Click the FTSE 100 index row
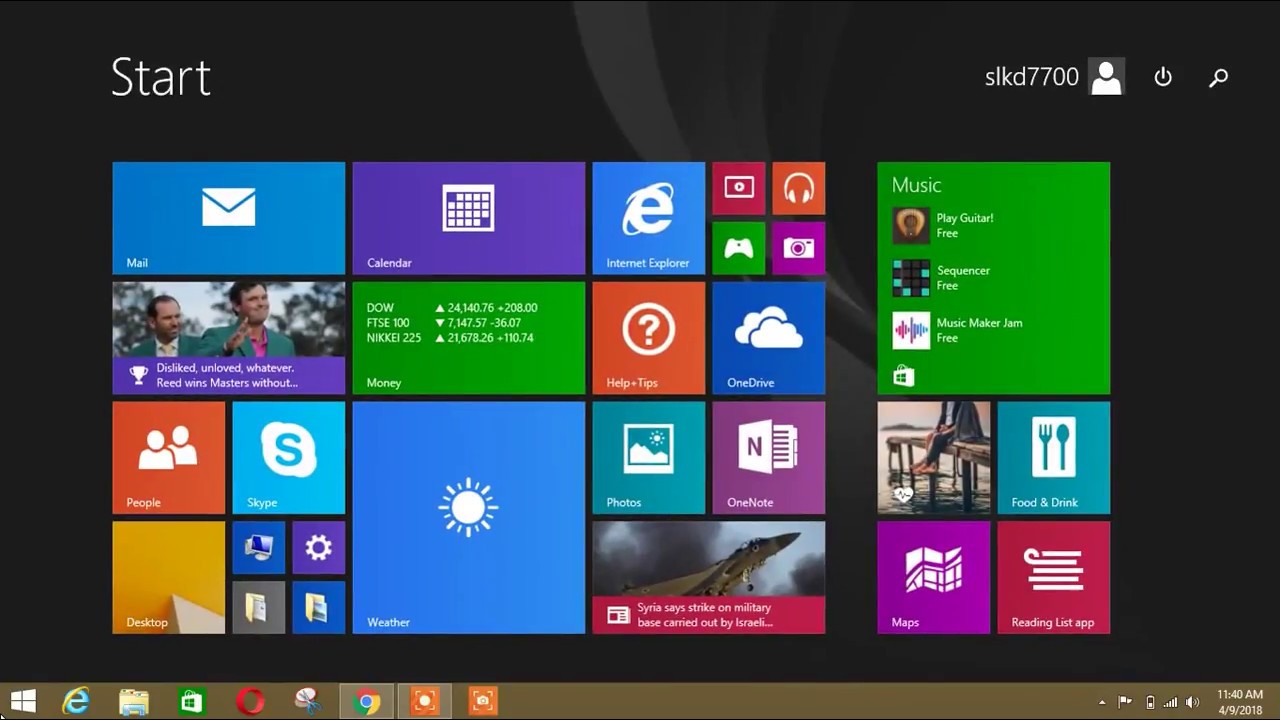Image resolution: width=1280 pixels, height=720 pixels. click(444, 323)
